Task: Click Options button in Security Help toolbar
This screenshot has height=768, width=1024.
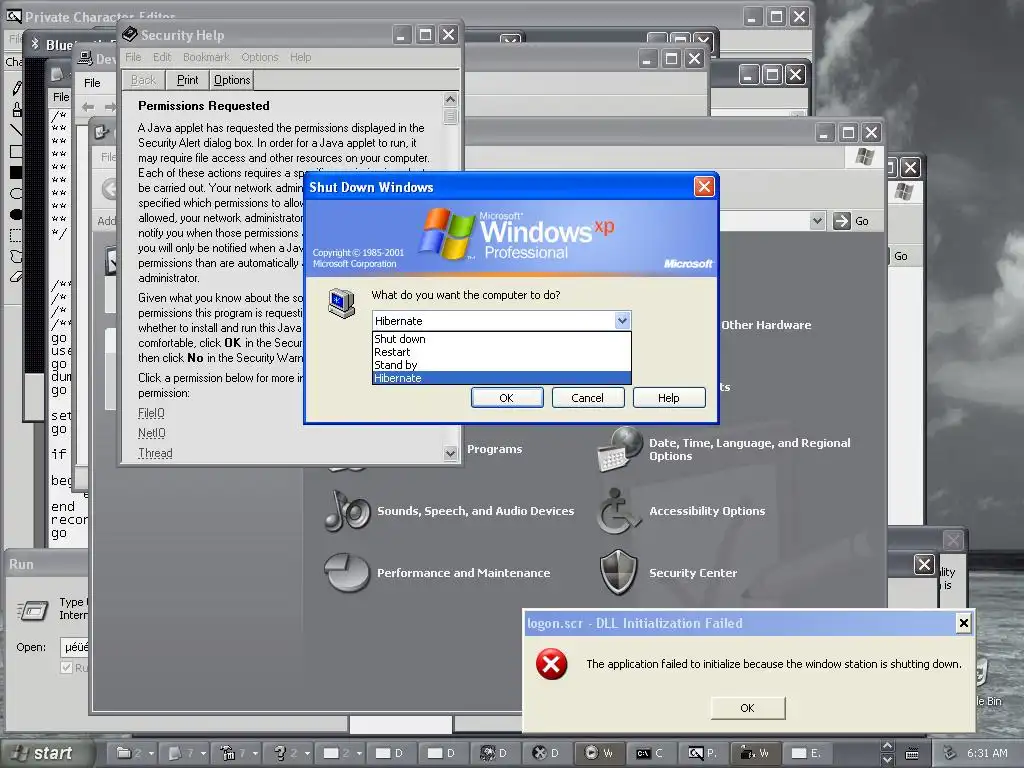Action: click(232, 80)
